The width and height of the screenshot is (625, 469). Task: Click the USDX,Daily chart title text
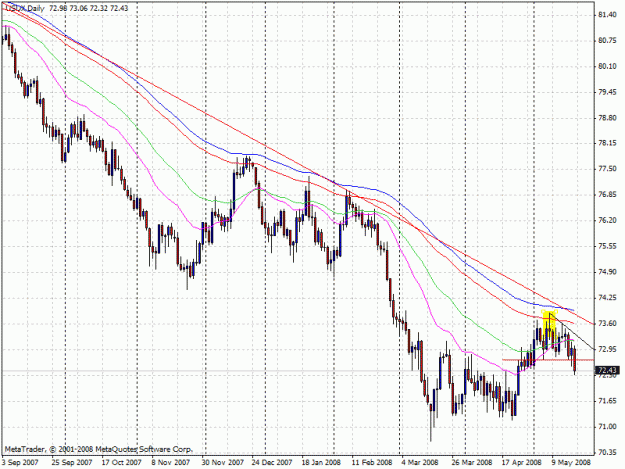click(x=25, y=8)
